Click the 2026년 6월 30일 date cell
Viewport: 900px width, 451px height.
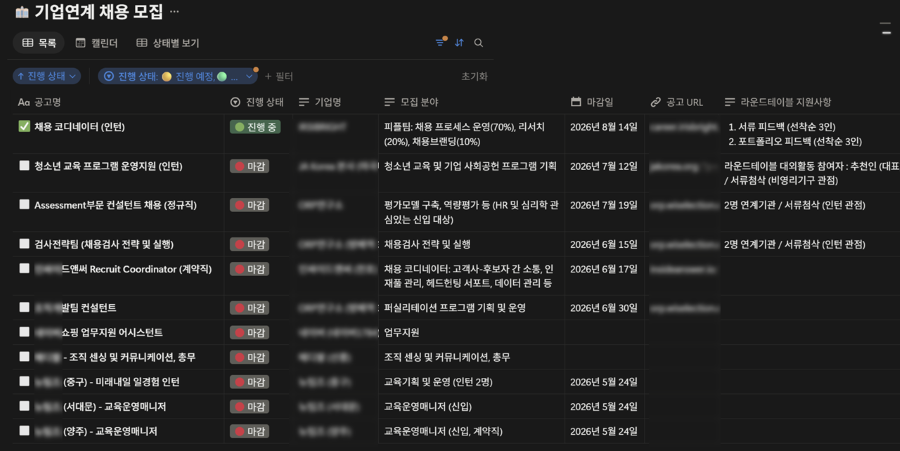point(604,308)
